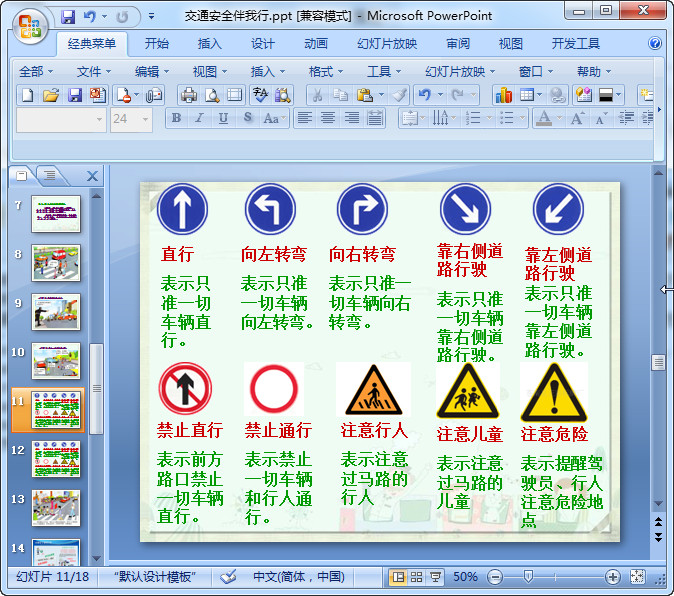Open paste options dropdown arrow
This screenshot has width=674, height=596.
[381, 95]
